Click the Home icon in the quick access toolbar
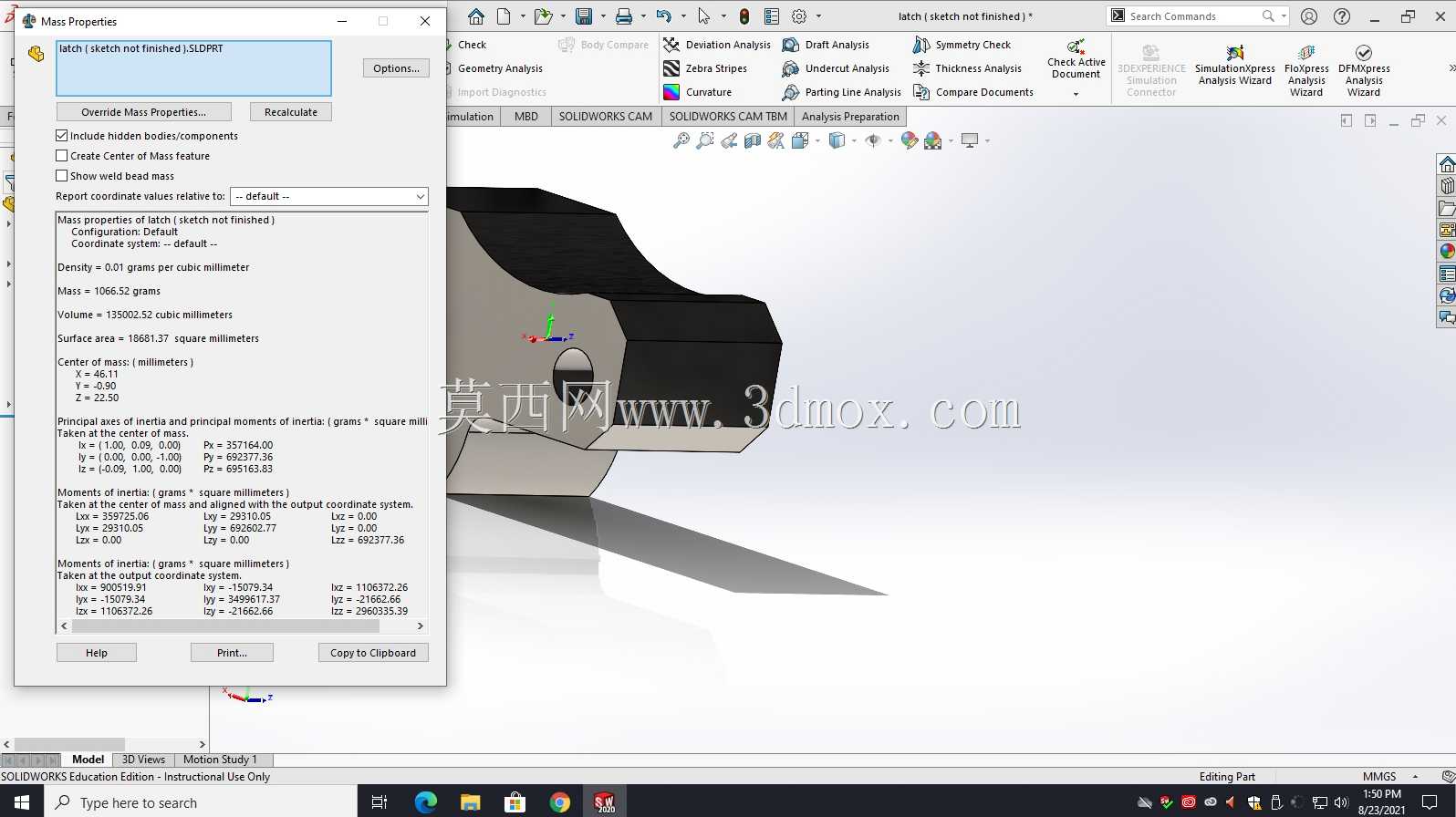This screenshot has height=817, width=1456. pyautogui.click(x=476, y=16)
